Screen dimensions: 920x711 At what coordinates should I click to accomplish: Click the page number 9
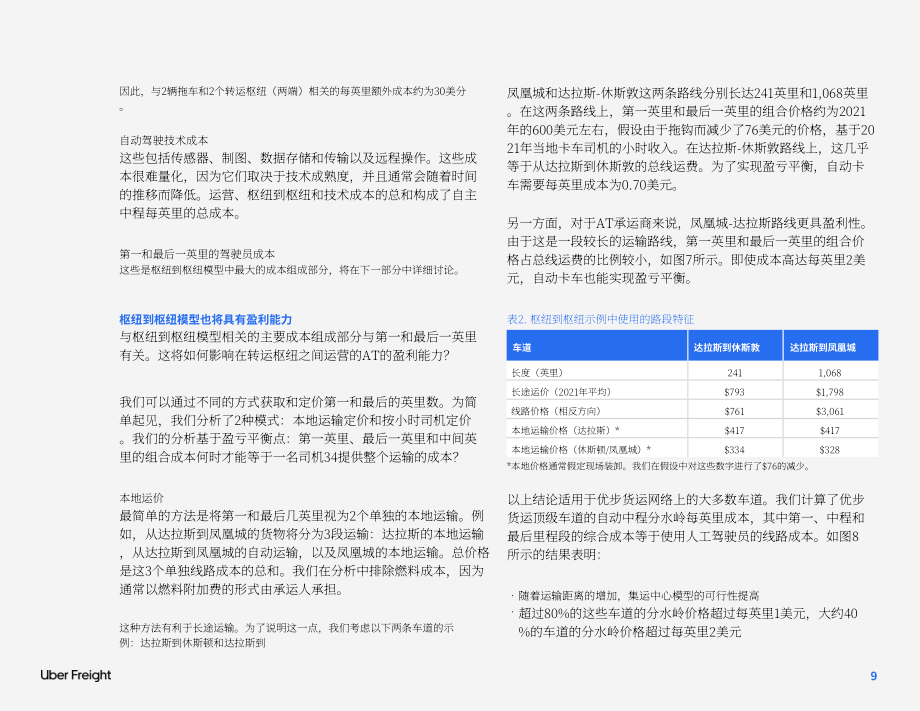pos(873,676)
